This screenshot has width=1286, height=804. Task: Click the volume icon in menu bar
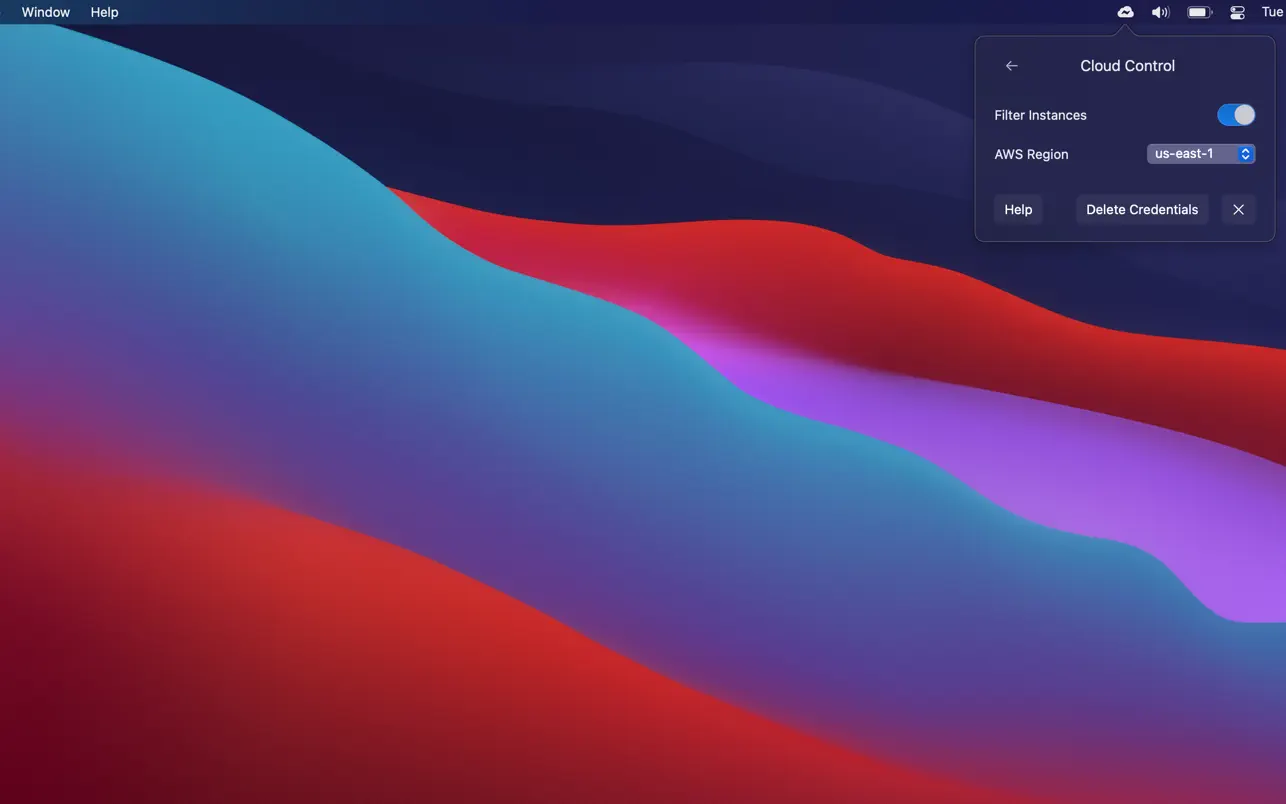tap(1160, 12)
